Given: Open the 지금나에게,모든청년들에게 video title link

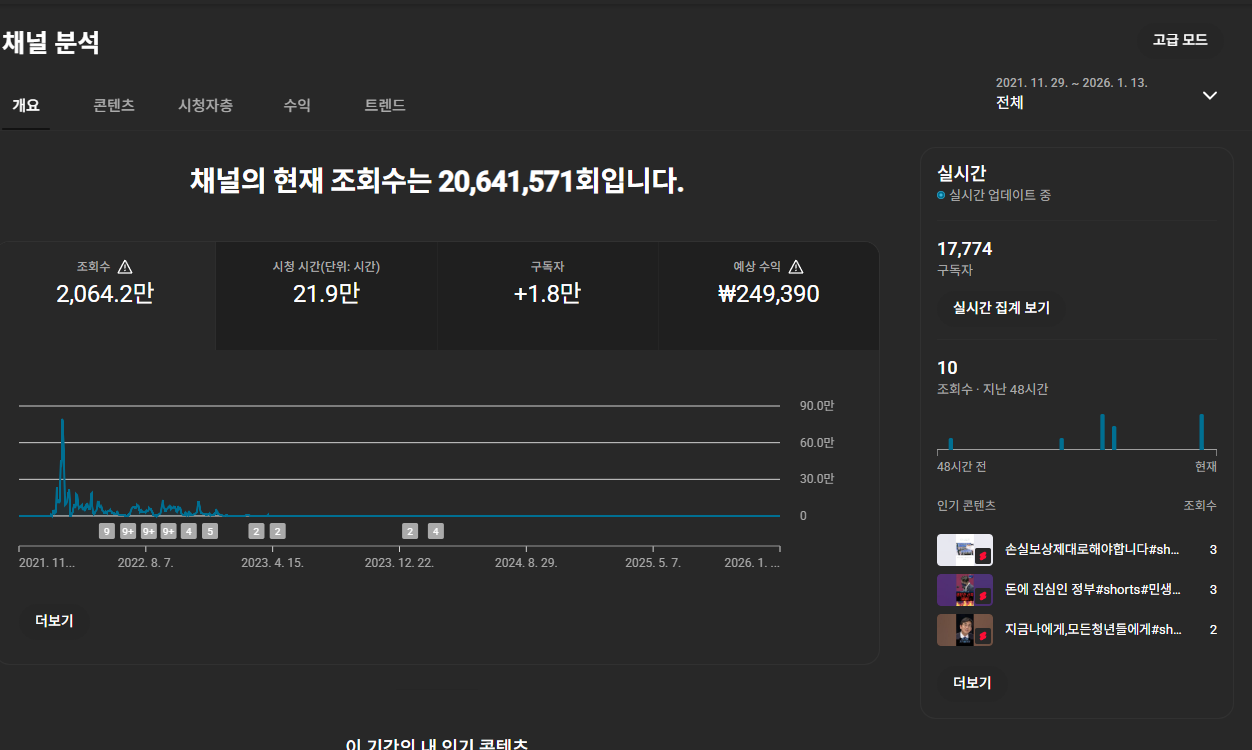Looking at the screenshot, I should pyautogui.click(x=1092, y=629).
